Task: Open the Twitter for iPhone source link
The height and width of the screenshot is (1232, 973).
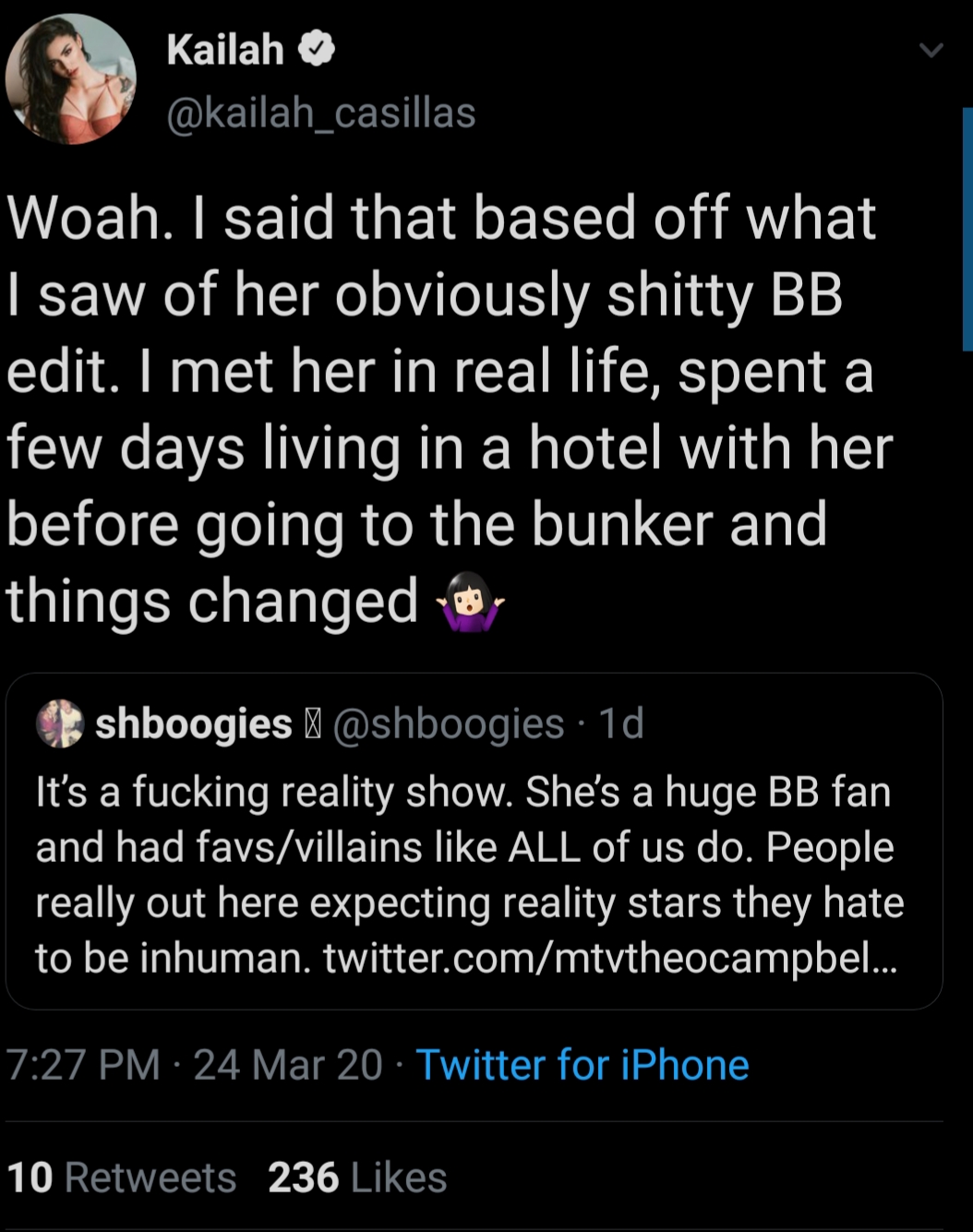Action: click(582, 1064)
